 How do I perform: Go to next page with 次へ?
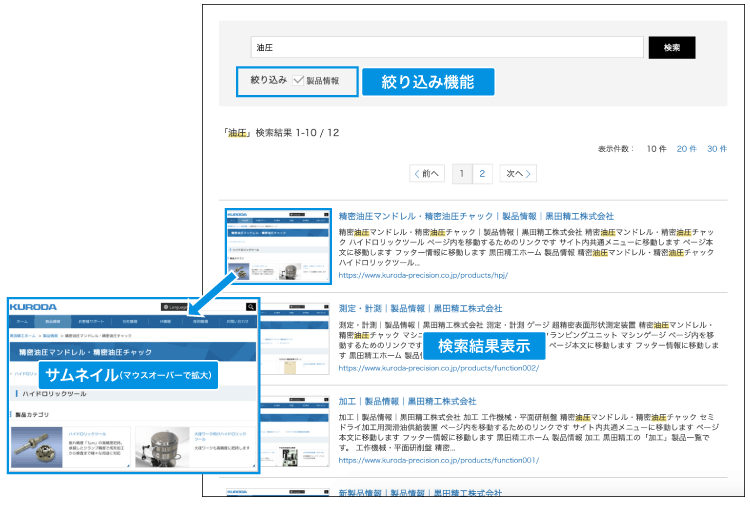pos(518,173)
